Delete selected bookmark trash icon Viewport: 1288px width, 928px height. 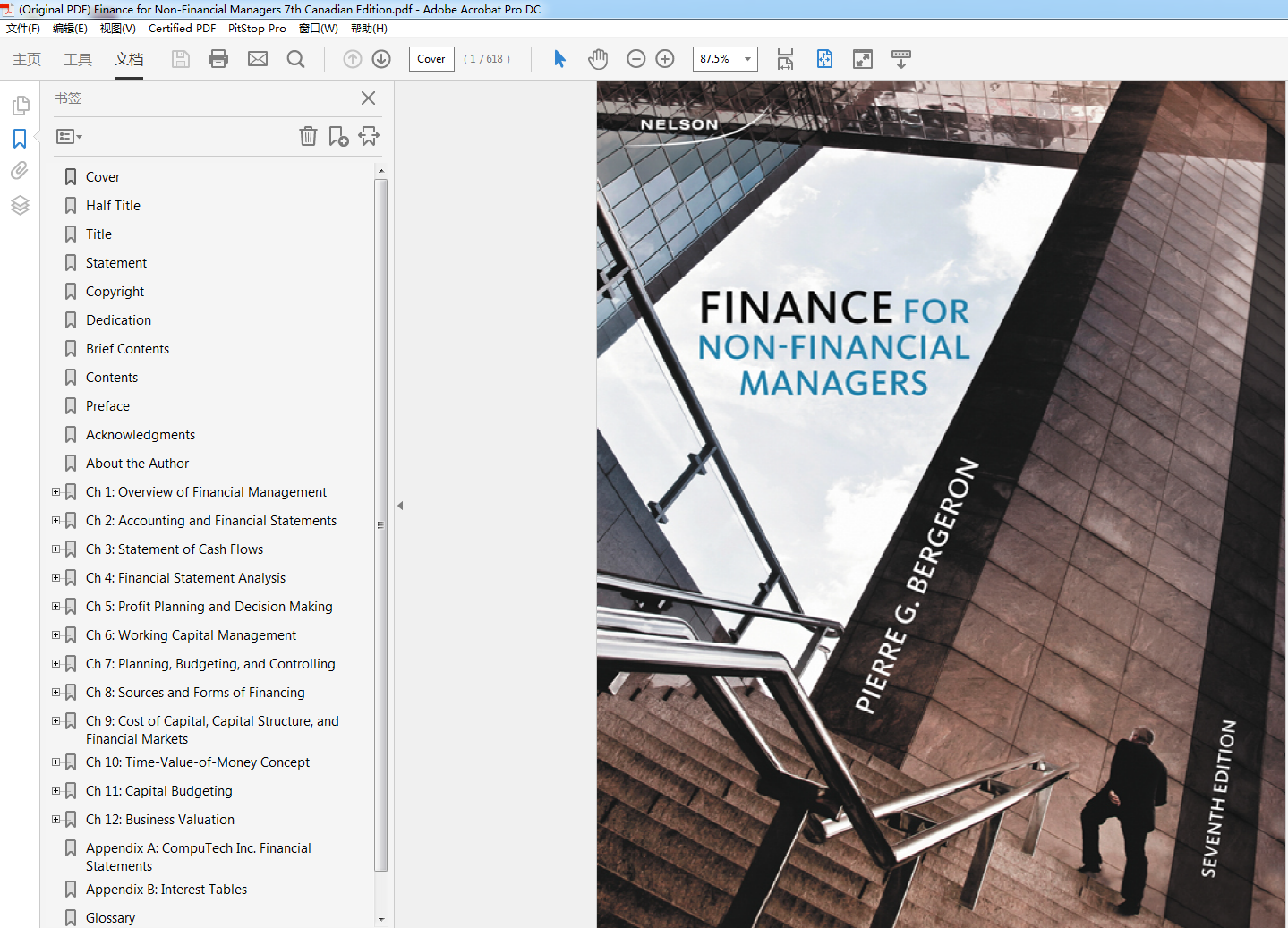click(x=308, y=136)
